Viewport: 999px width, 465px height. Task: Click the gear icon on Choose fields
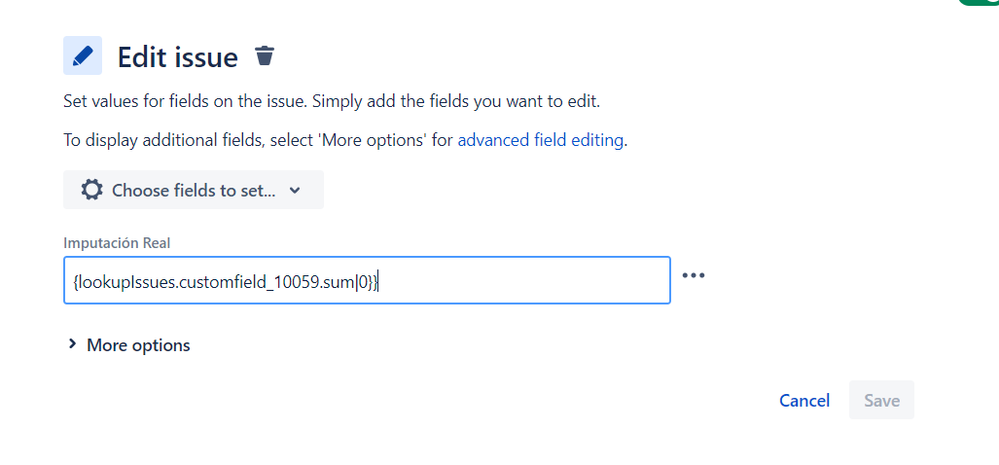pyautogui.click(x=92, y=190)
